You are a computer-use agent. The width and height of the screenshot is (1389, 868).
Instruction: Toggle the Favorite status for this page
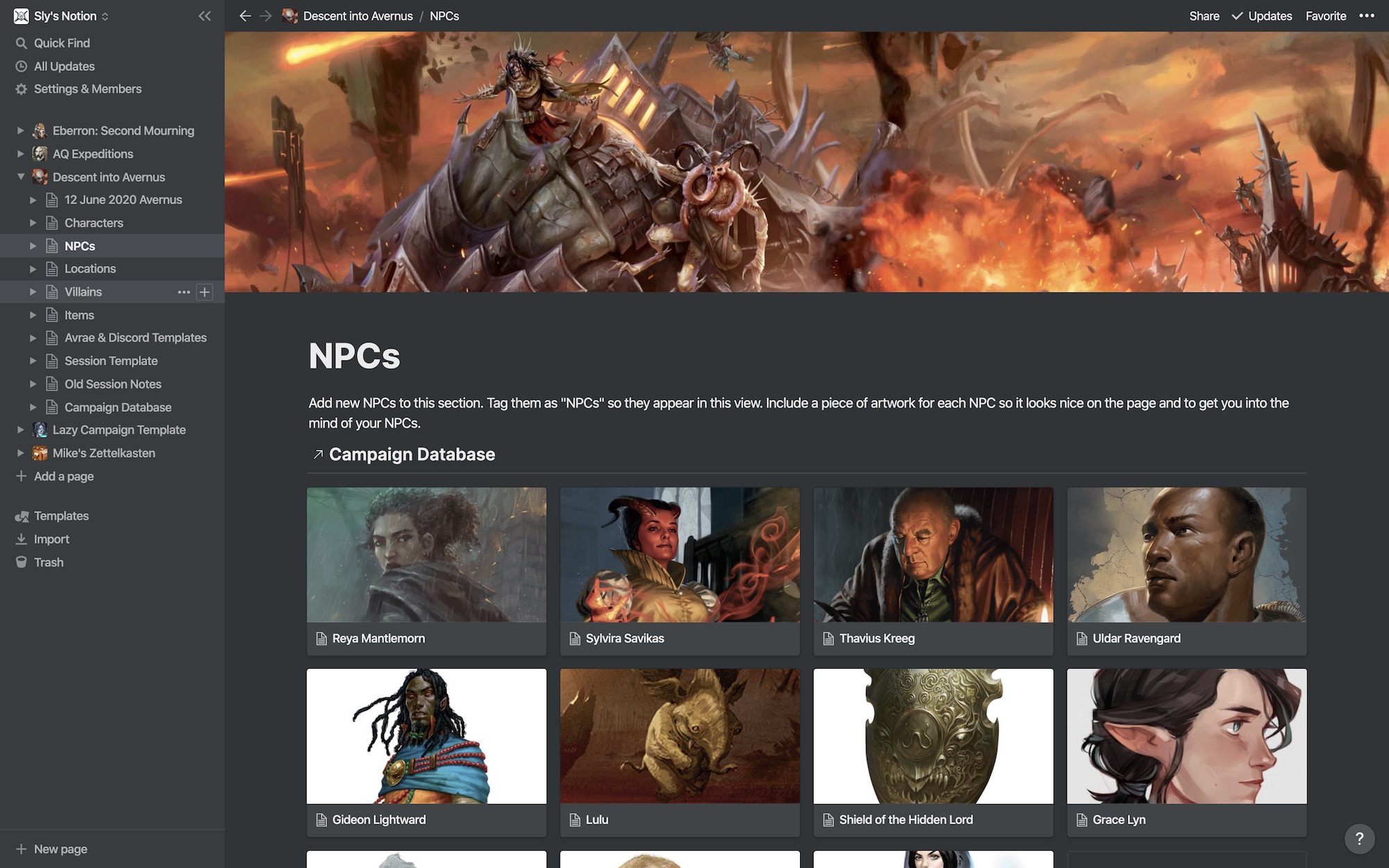pyautogui.click(x=1326, y=16)
